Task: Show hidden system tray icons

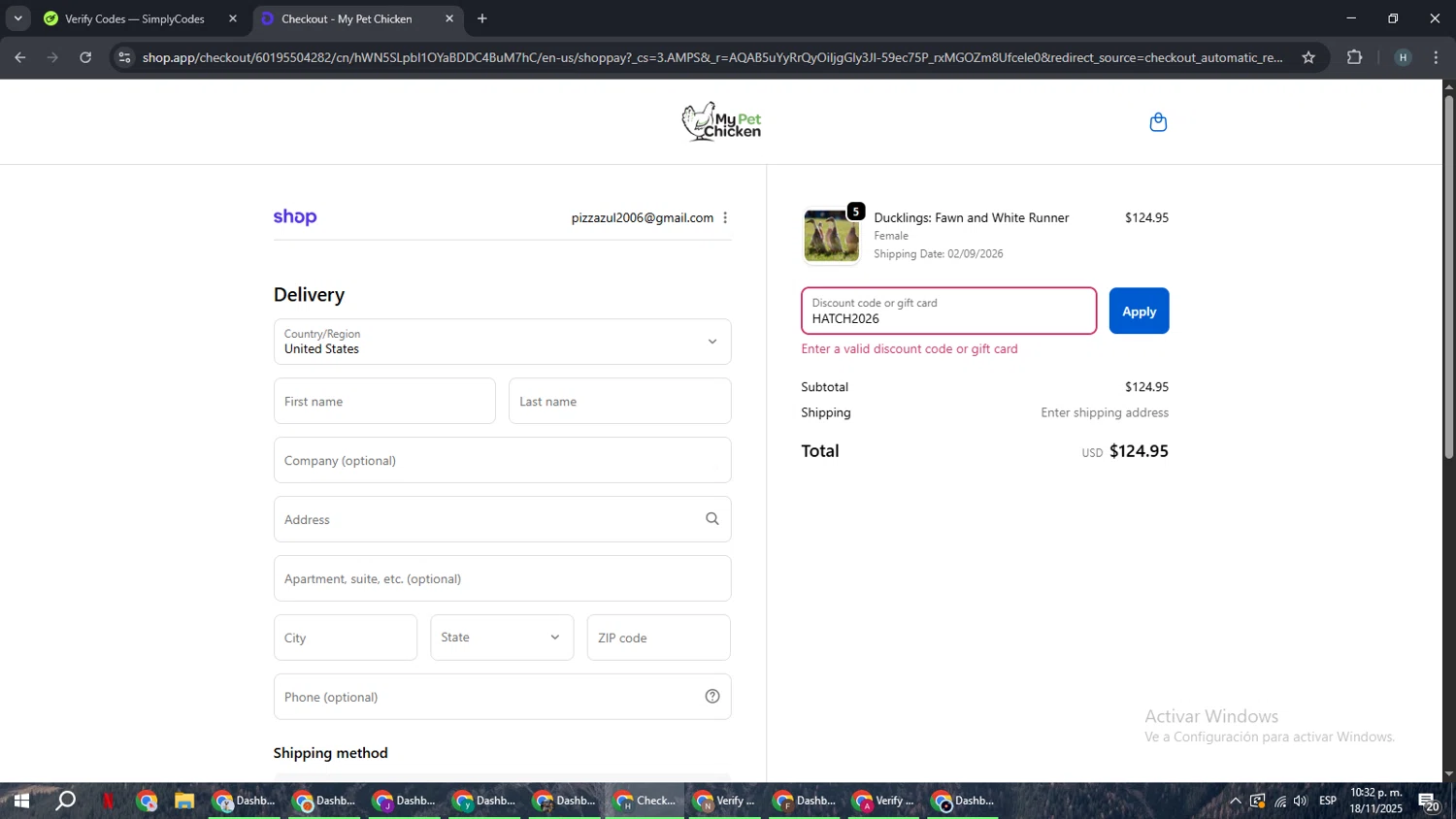Action: 1235,801
